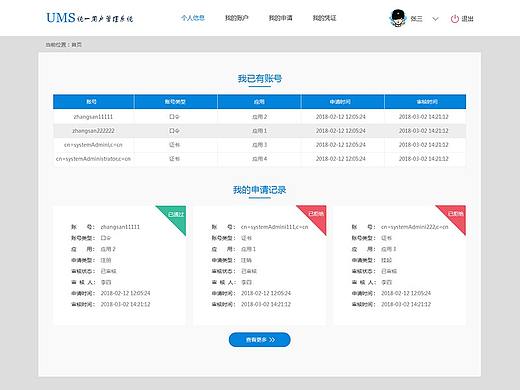Click apply time in cn=systemAdmini111 card
Viewport: 520px width, 390px height.
coord(266,293)
